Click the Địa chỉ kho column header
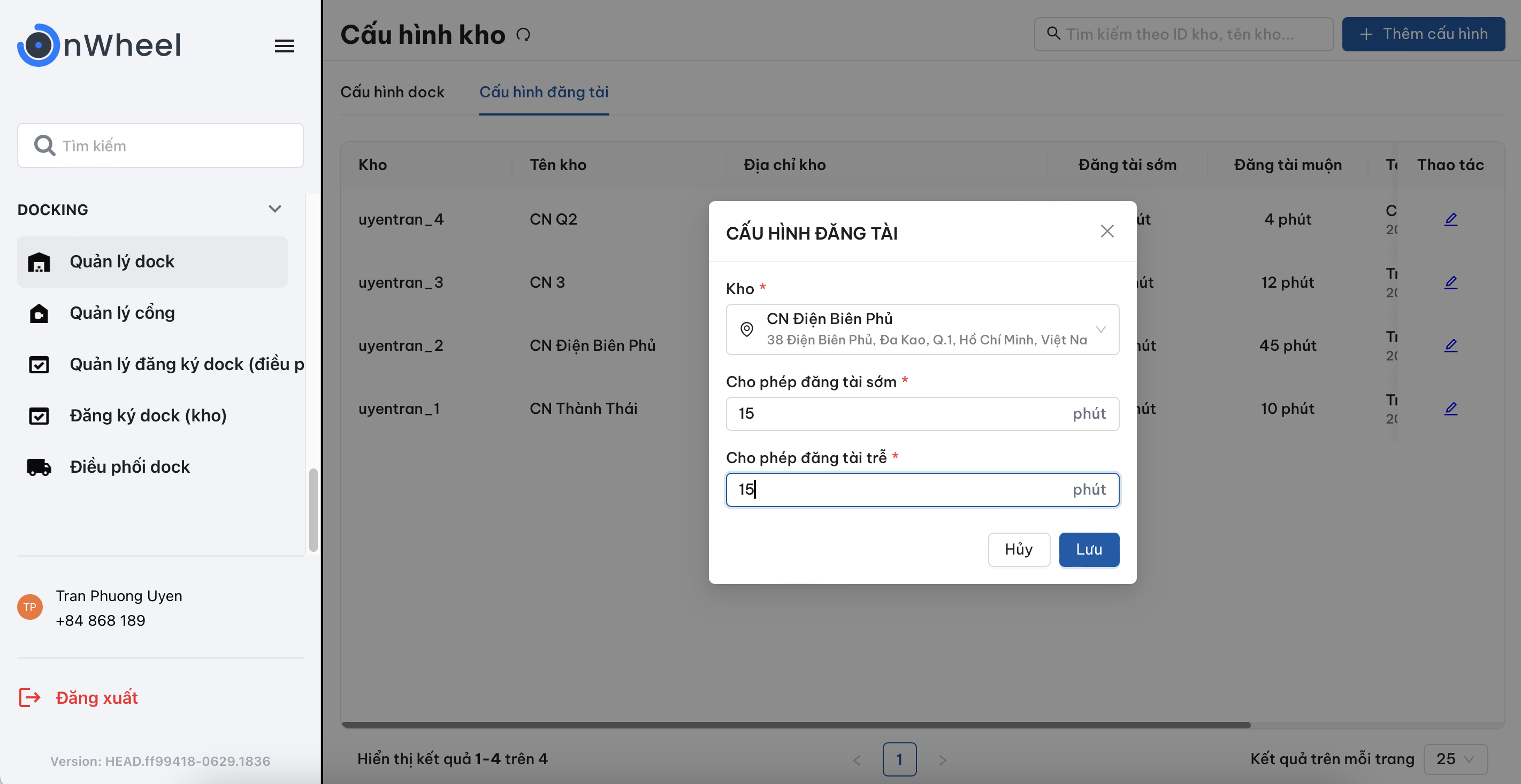The image size is (1521, 784). [785, 165]
